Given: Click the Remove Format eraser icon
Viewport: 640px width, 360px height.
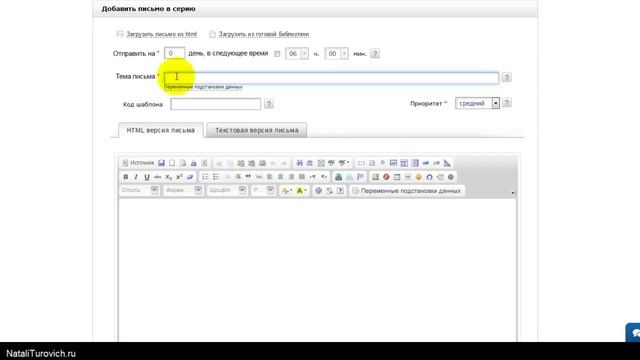Looking at the screenshot, I should pyautogui.click(x=190, y=177).
